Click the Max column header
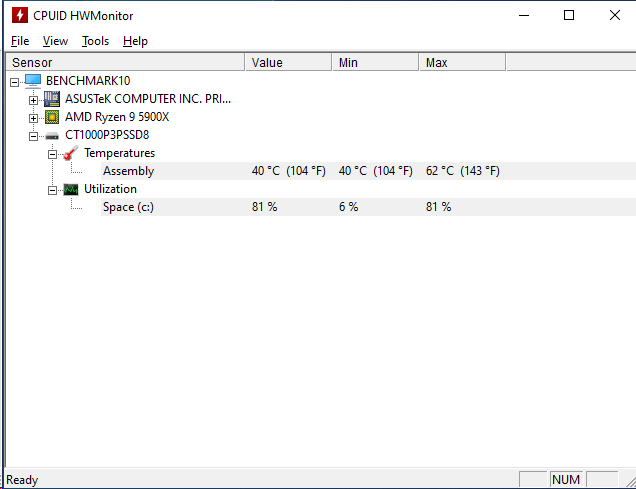 point(462,62)
